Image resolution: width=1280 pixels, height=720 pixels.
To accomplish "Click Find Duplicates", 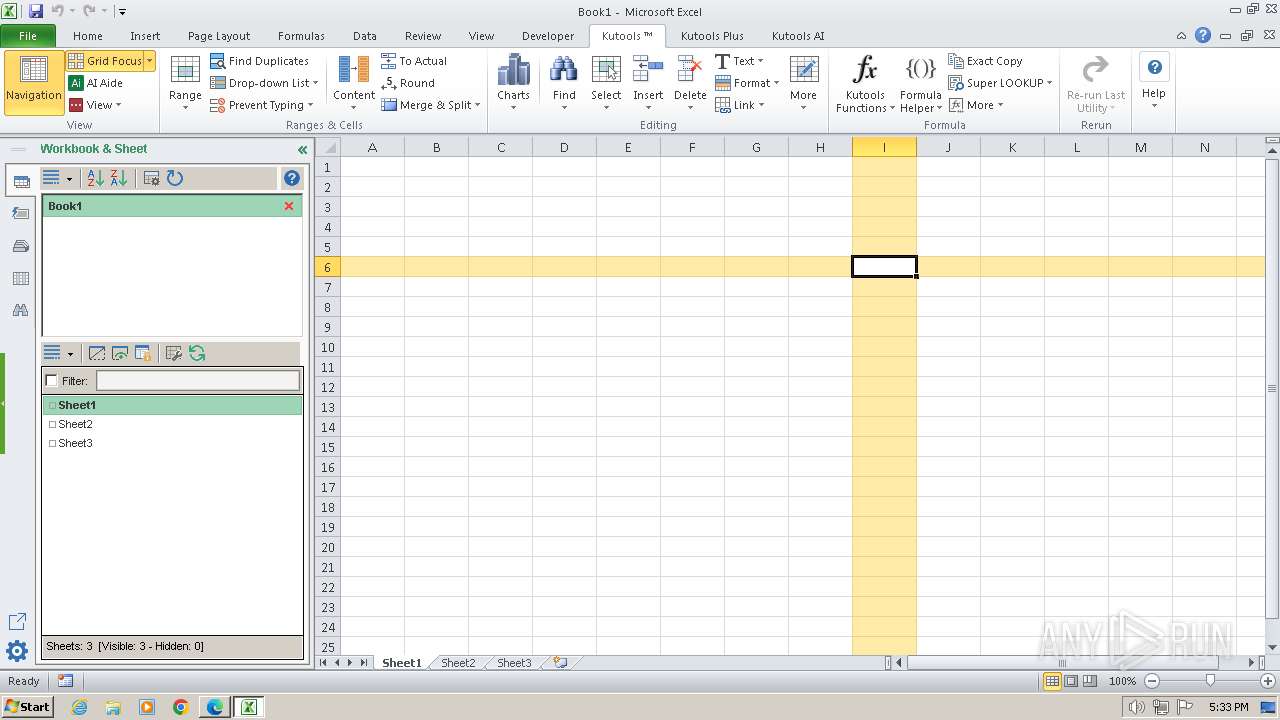I will tap(260, 61).
